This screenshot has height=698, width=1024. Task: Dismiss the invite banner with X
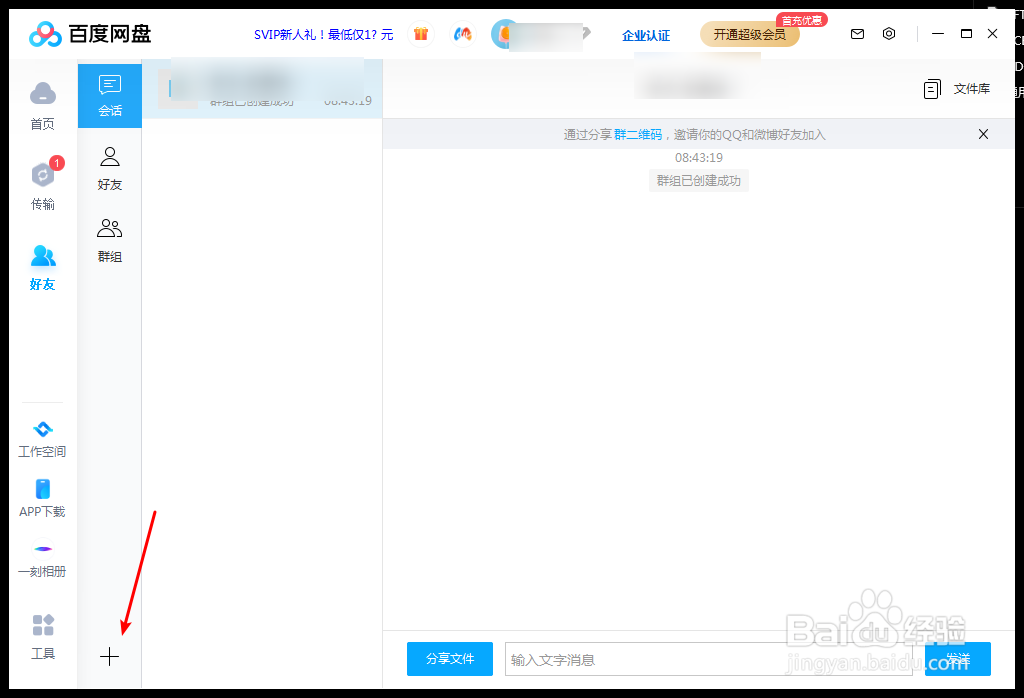coord(983,133)
